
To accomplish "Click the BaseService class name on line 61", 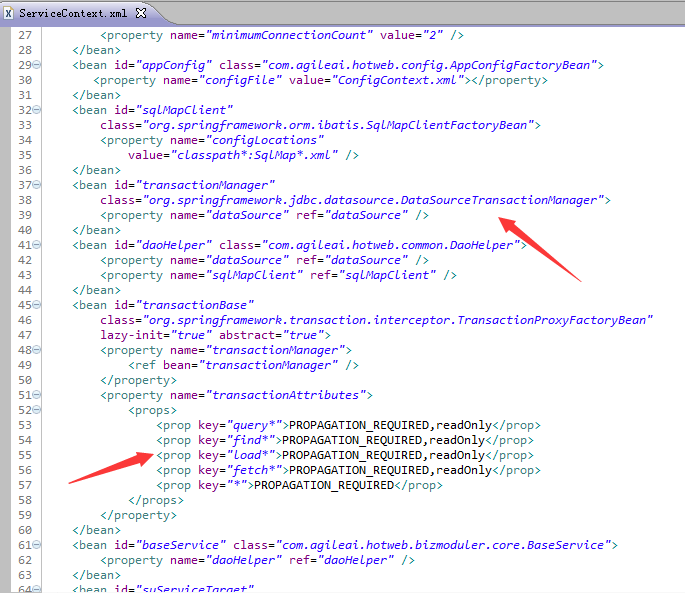I will tap(565, 545).
